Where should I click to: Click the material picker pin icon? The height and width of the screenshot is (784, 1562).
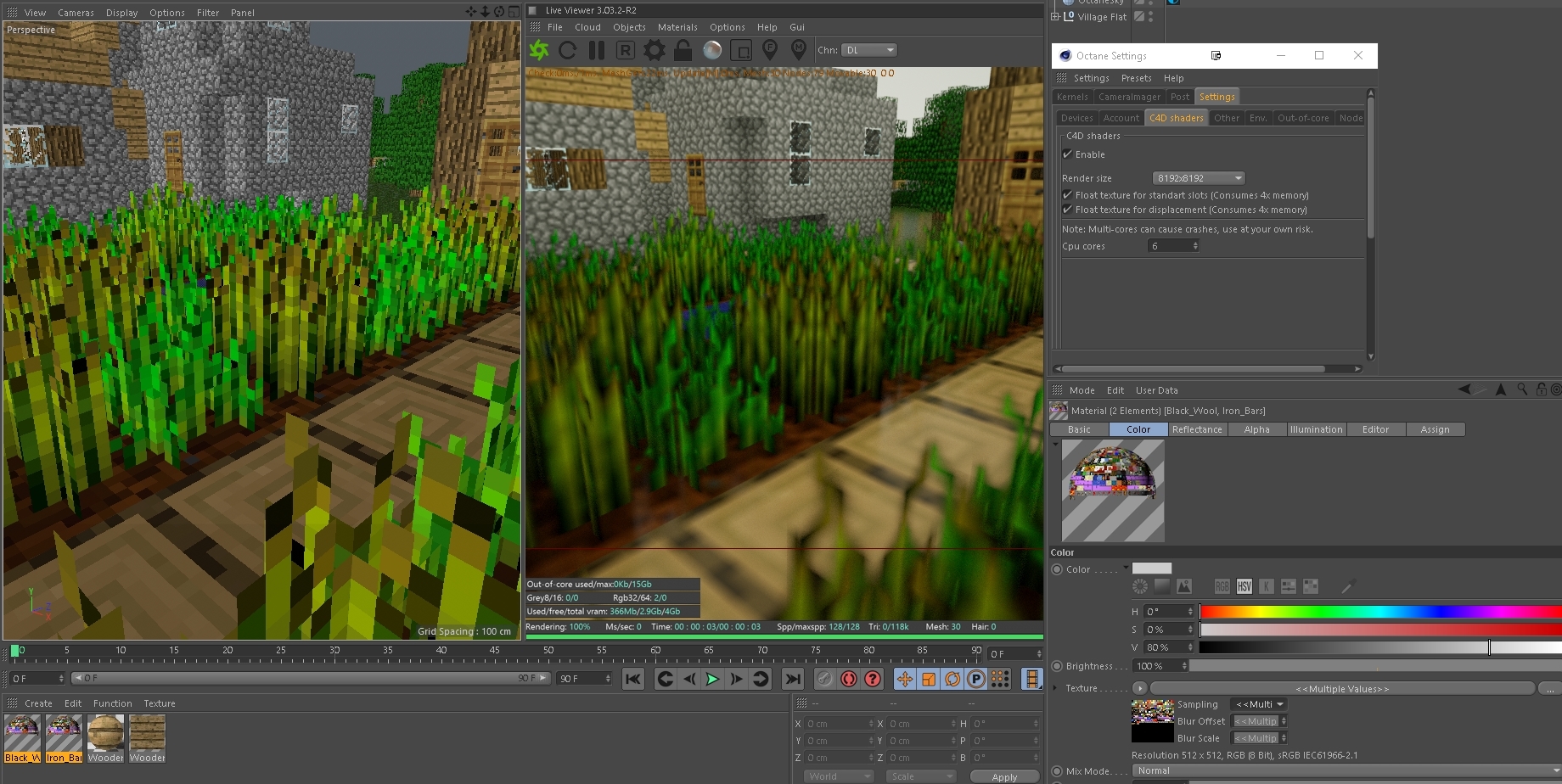click(x=799, y=50)
